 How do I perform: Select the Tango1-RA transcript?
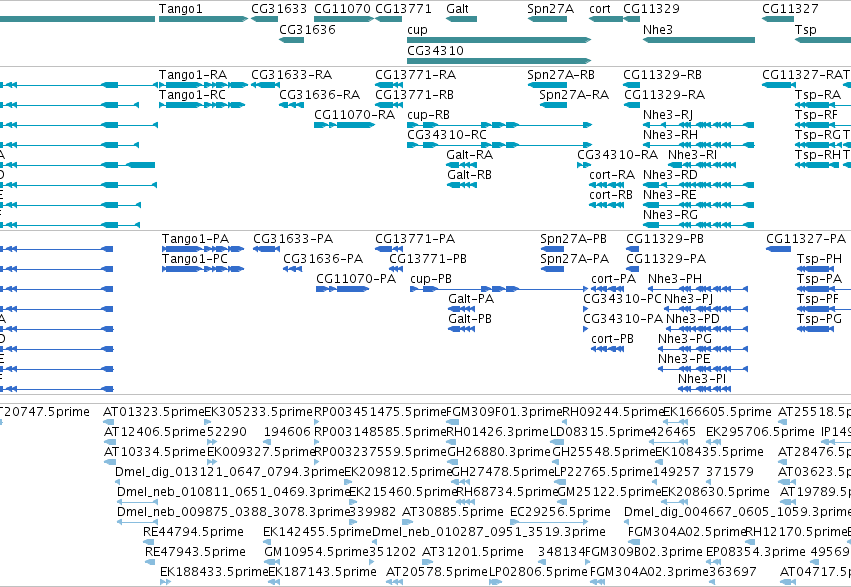click(203, 85)
